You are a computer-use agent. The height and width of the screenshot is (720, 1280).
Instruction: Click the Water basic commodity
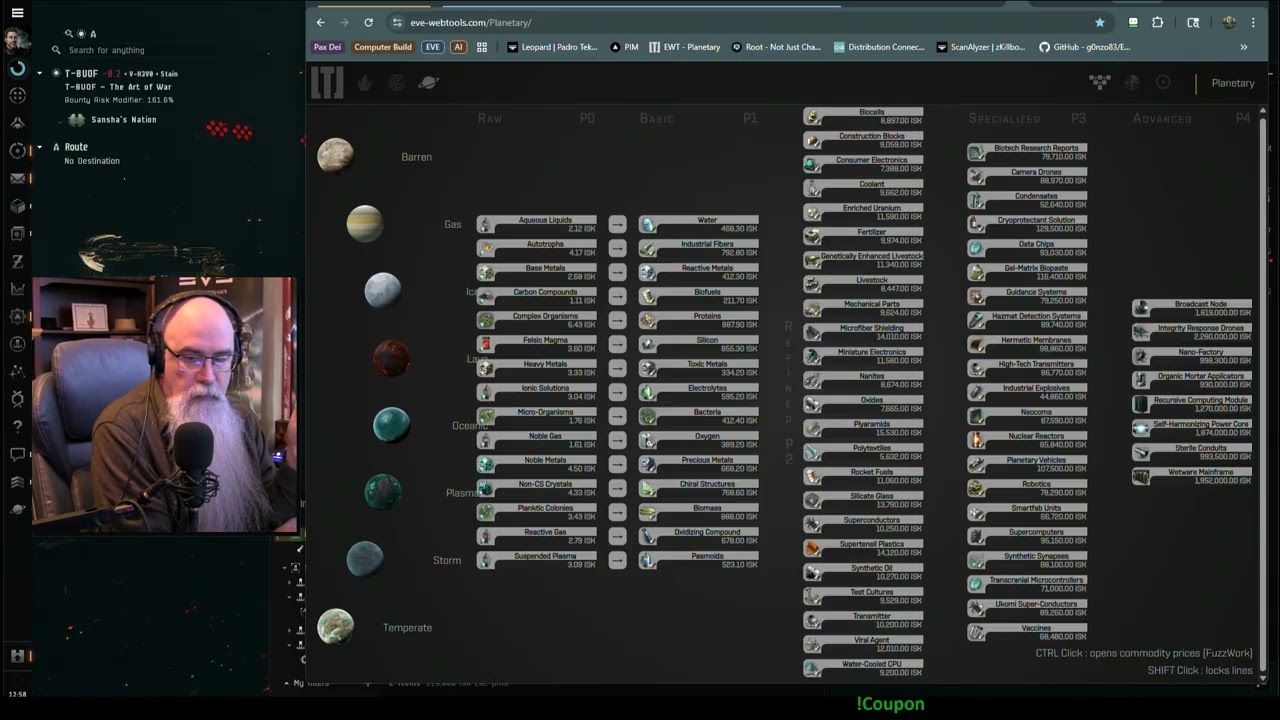[x=699, y=224]
